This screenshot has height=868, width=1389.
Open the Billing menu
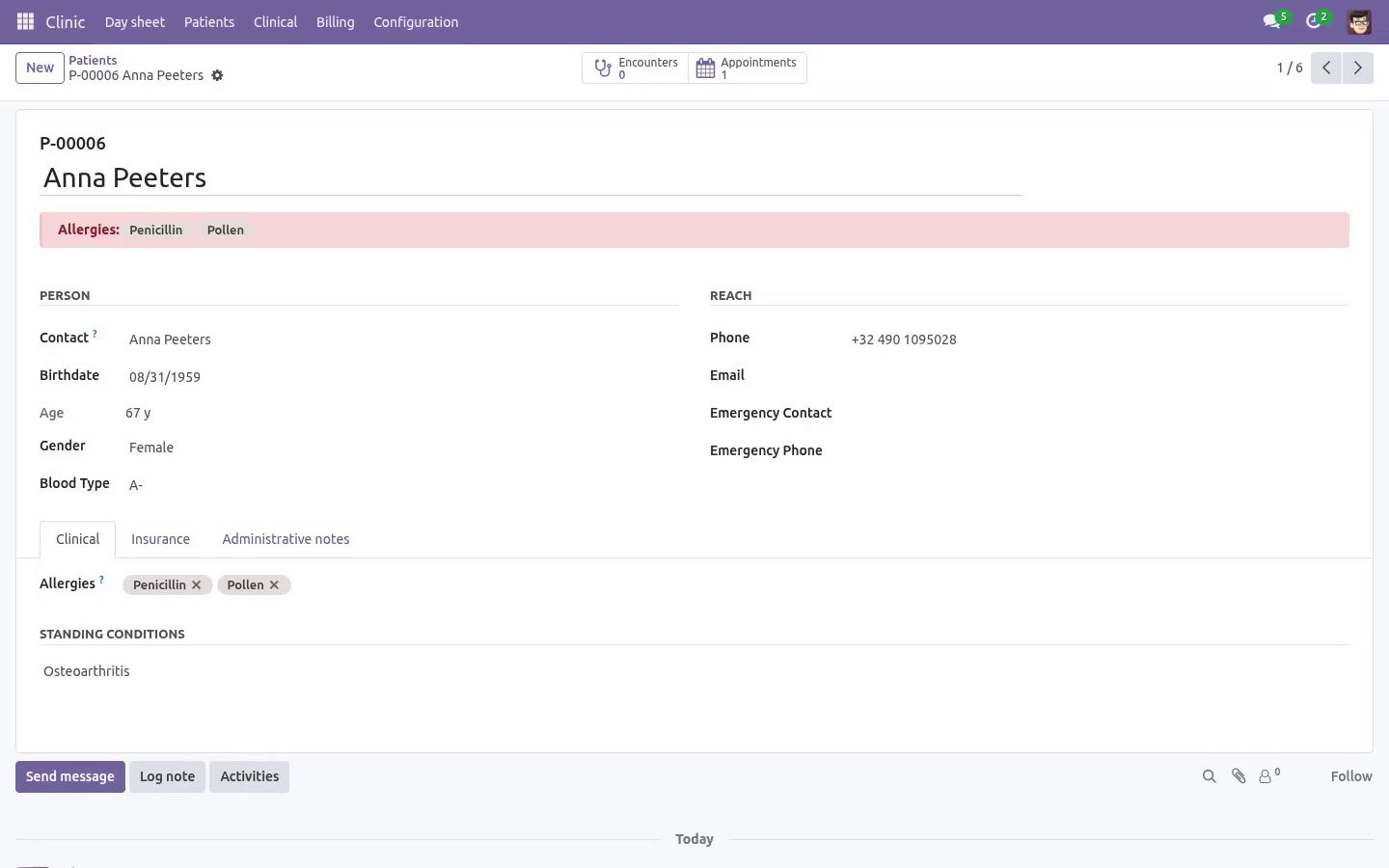pyautogui.click(x=335, y=21)
